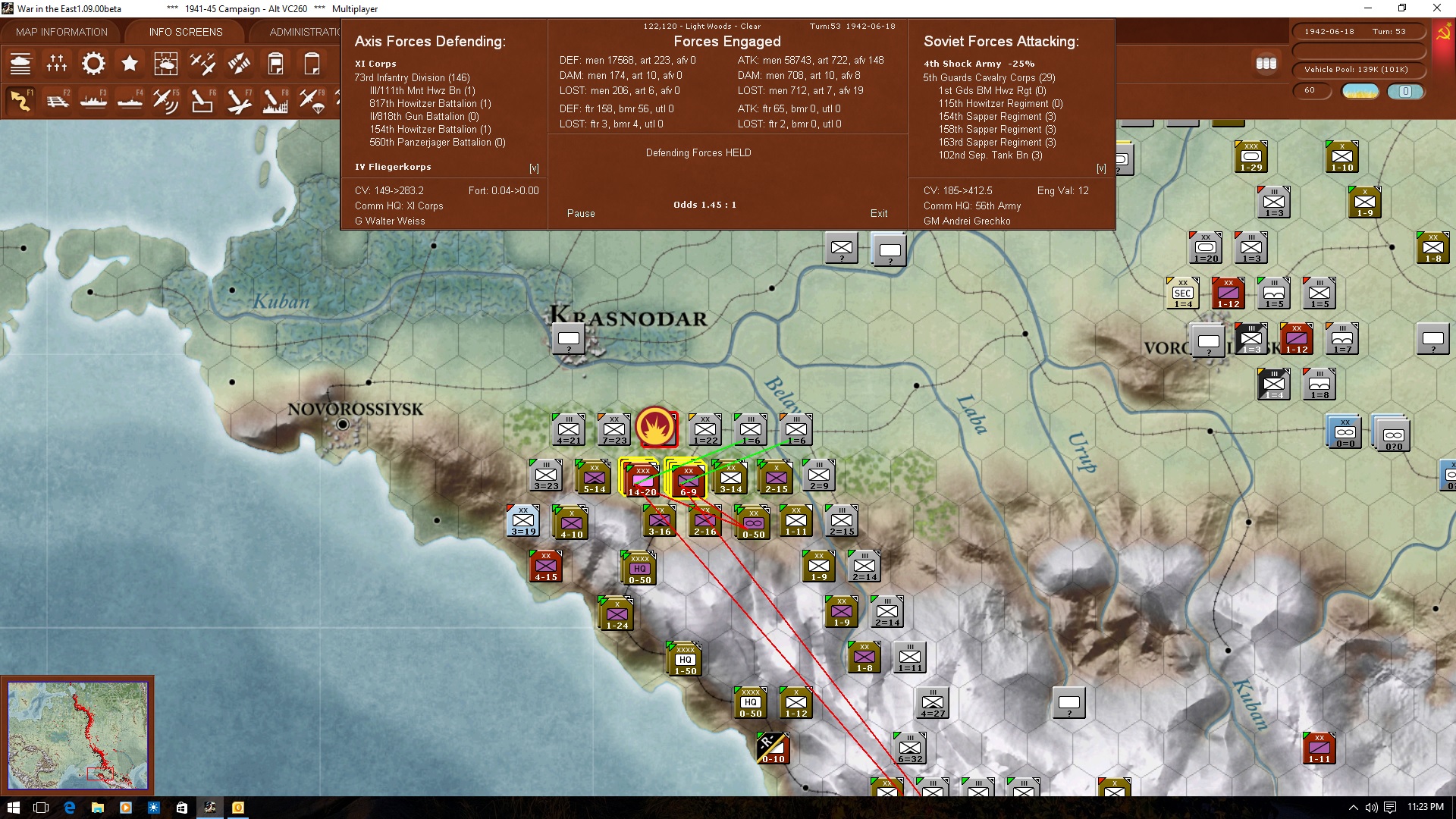Screen dimensions: 1456x819
Task: Open 560th Panzerjager Battalion details
Action: pyautogui.click(x=438, y=142)
